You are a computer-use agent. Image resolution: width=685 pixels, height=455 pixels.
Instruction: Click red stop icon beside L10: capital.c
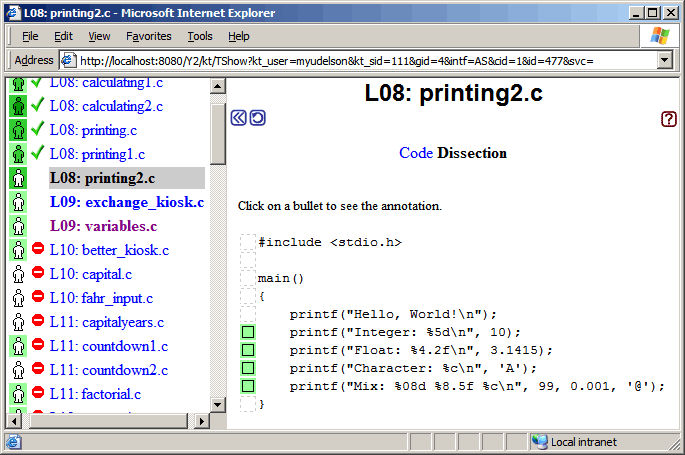click(38, 272)
